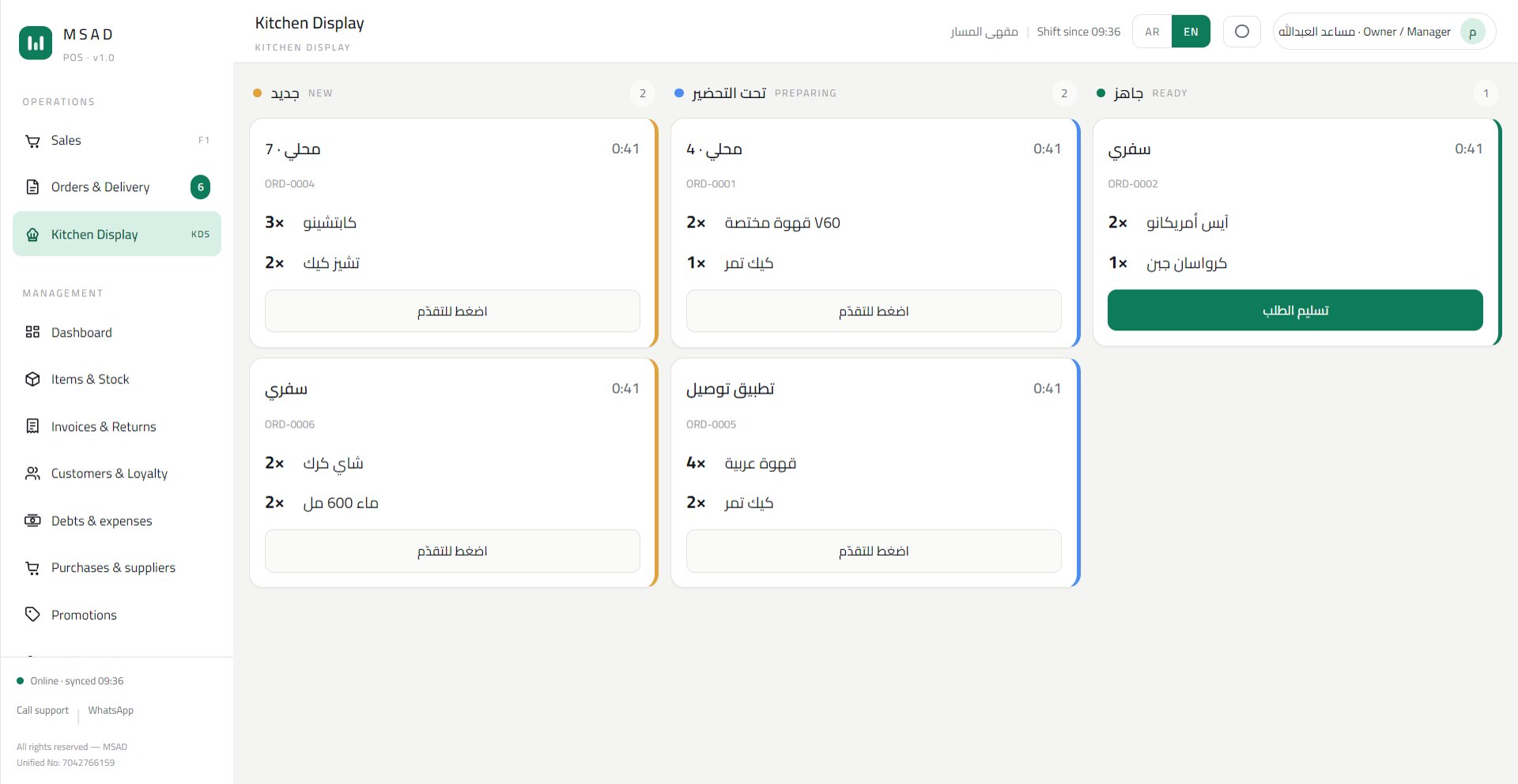
Task: Click the Items & Stock box icon
Action: tap(32, 379)
